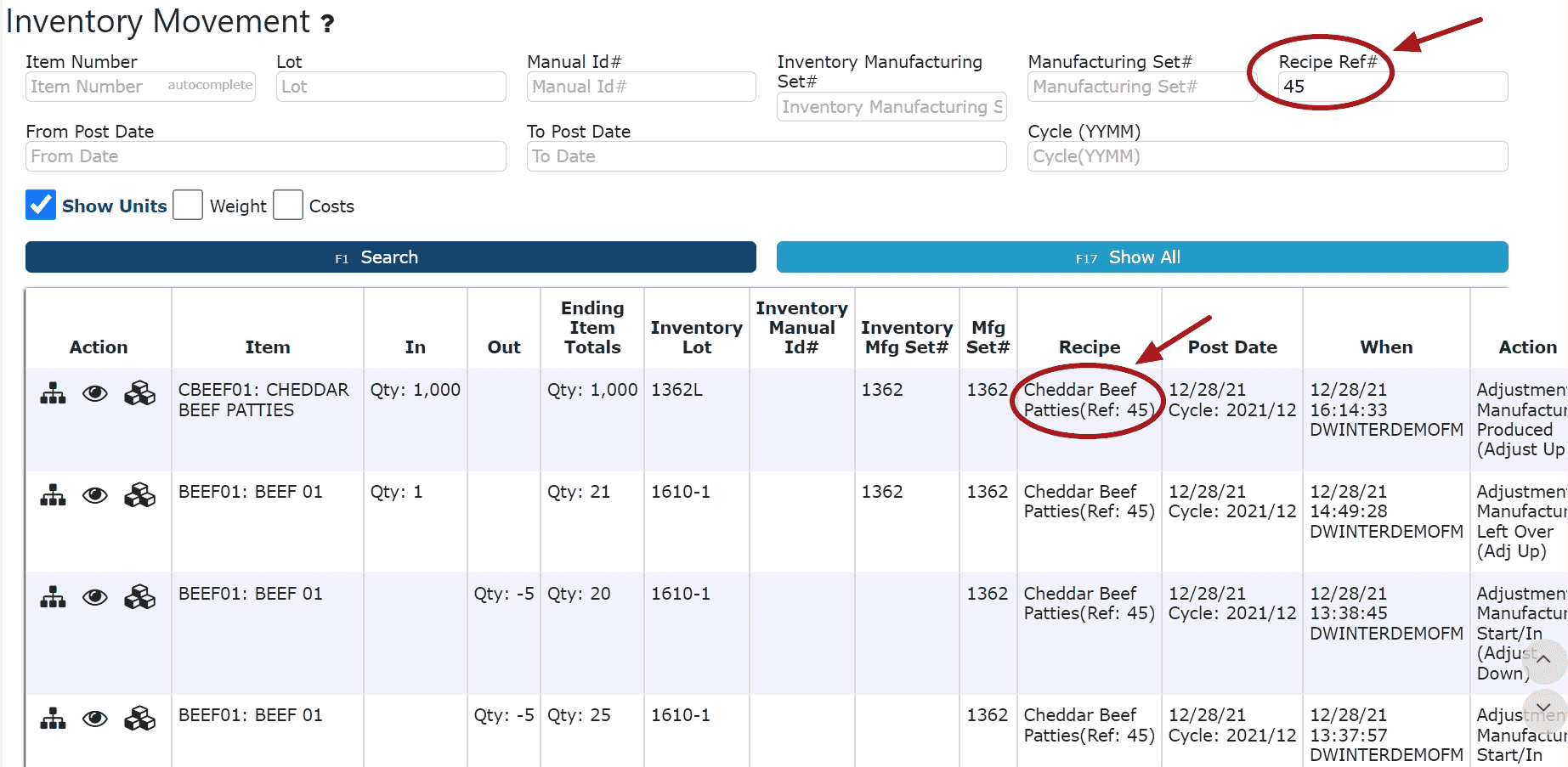This screenshot has width=1568, height=767.
Task: Click the Inventory Manual Id# column header
Action: [x=802, y=327]
